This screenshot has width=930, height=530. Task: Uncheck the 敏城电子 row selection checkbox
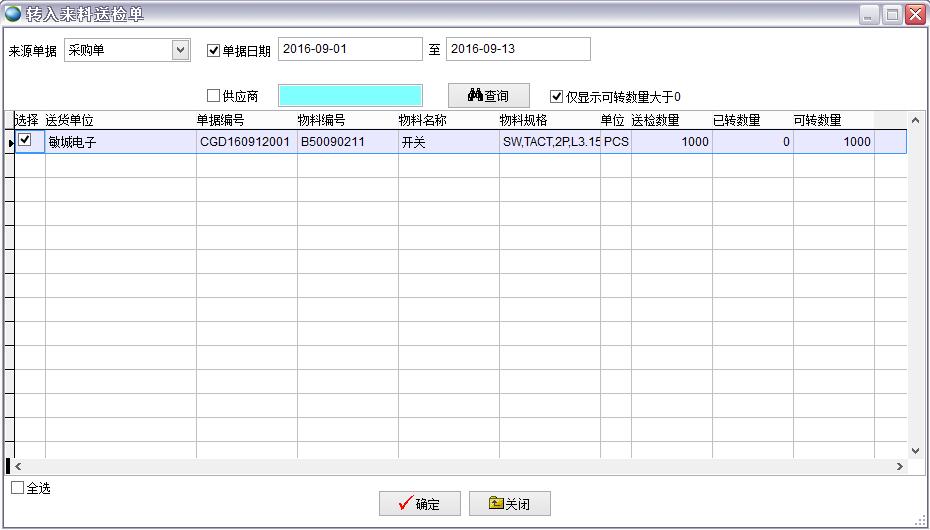click(26, 141)
